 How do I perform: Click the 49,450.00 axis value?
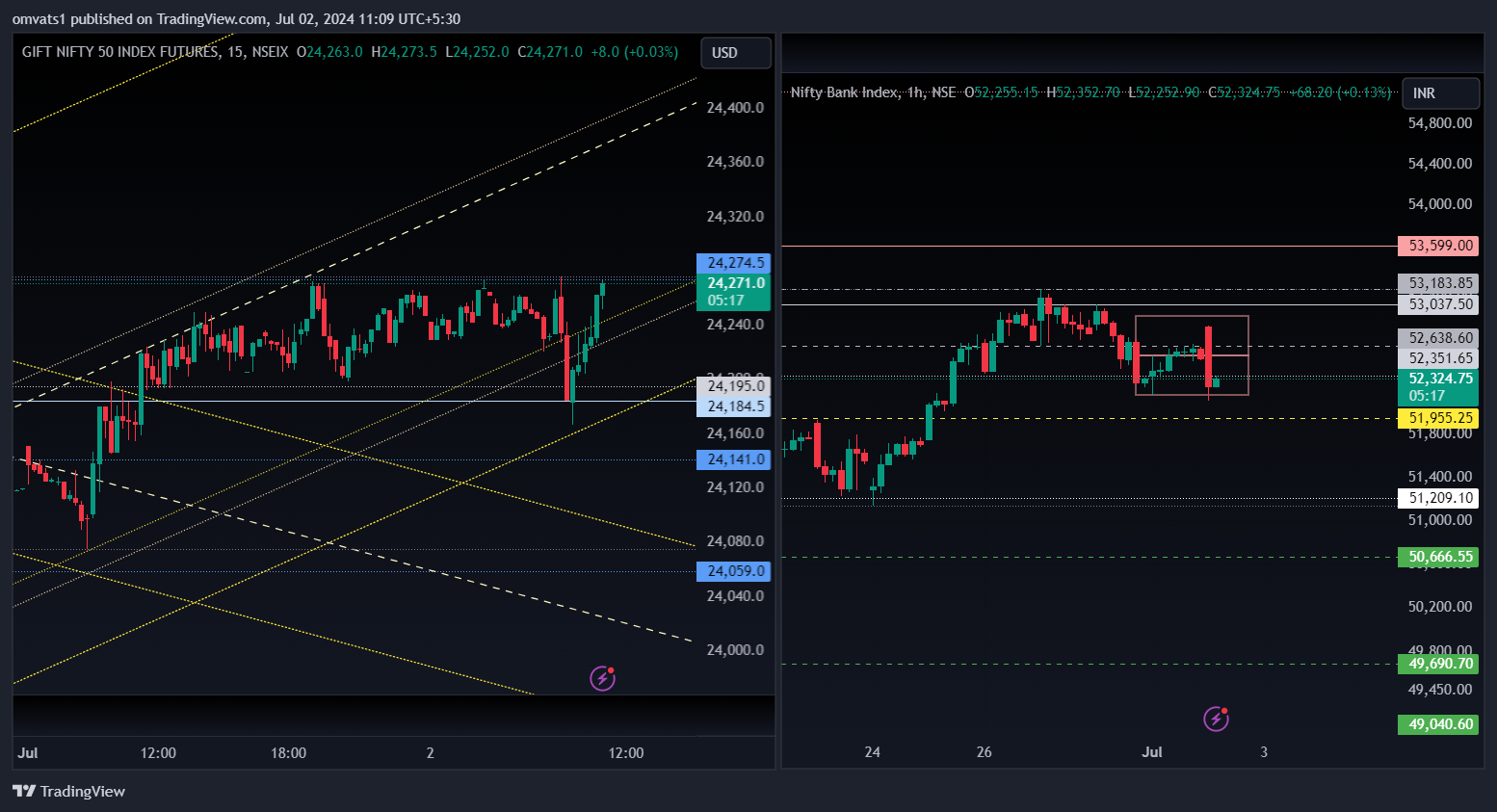[1440, 690]
